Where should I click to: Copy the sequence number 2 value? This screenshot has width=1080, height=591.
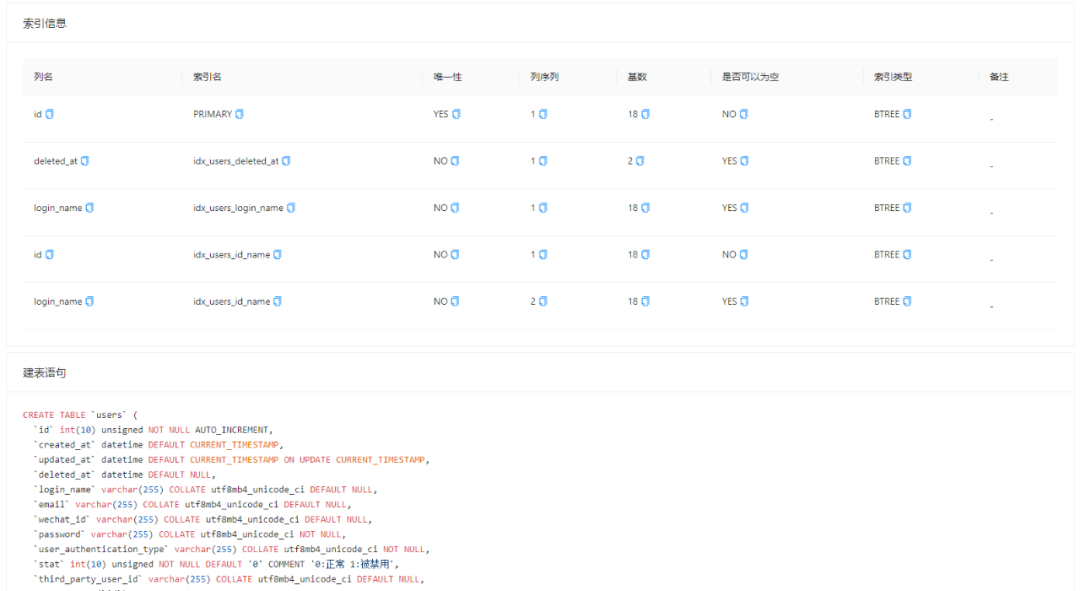(543, 302)
